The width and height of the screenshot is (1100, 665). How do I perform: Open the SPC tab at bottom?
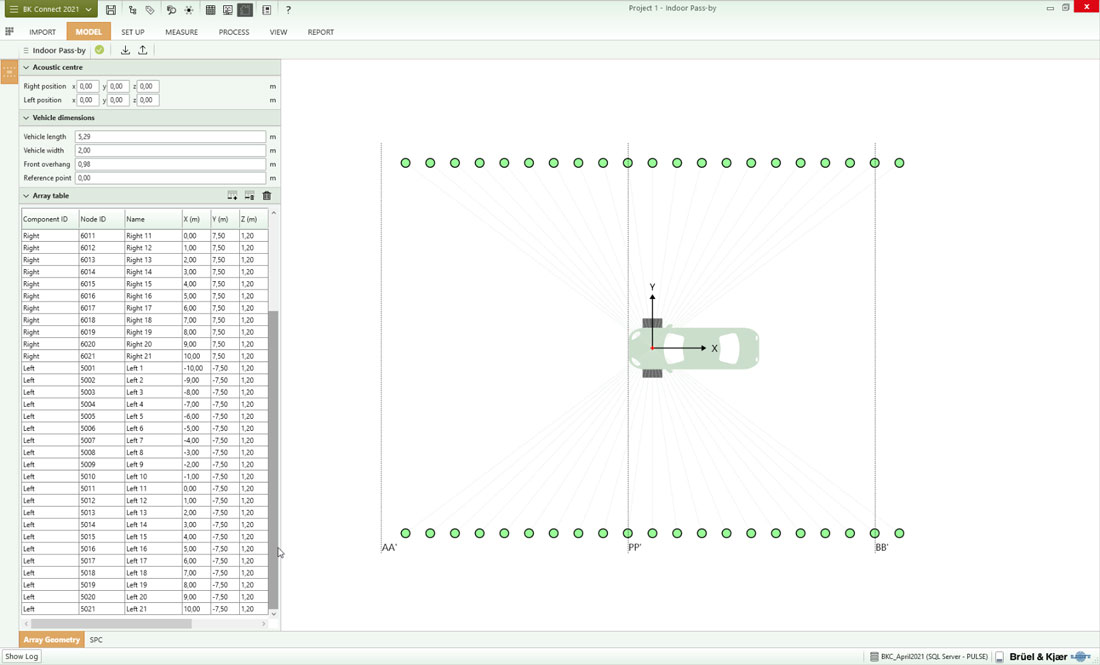coord(96,640)
